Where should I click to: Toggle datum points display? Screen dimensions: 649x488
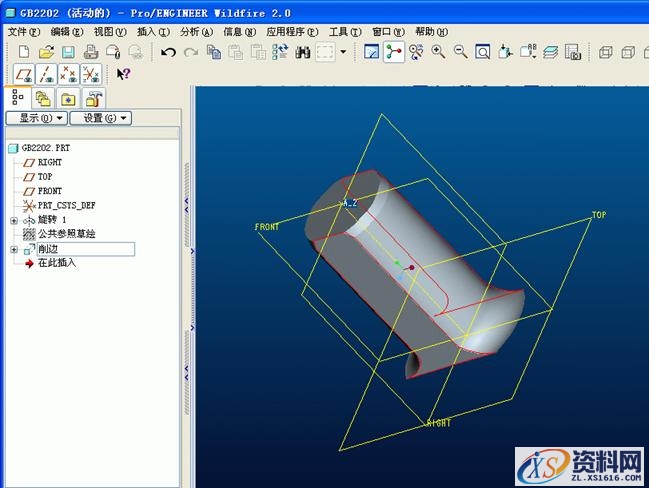pos(67,74)
